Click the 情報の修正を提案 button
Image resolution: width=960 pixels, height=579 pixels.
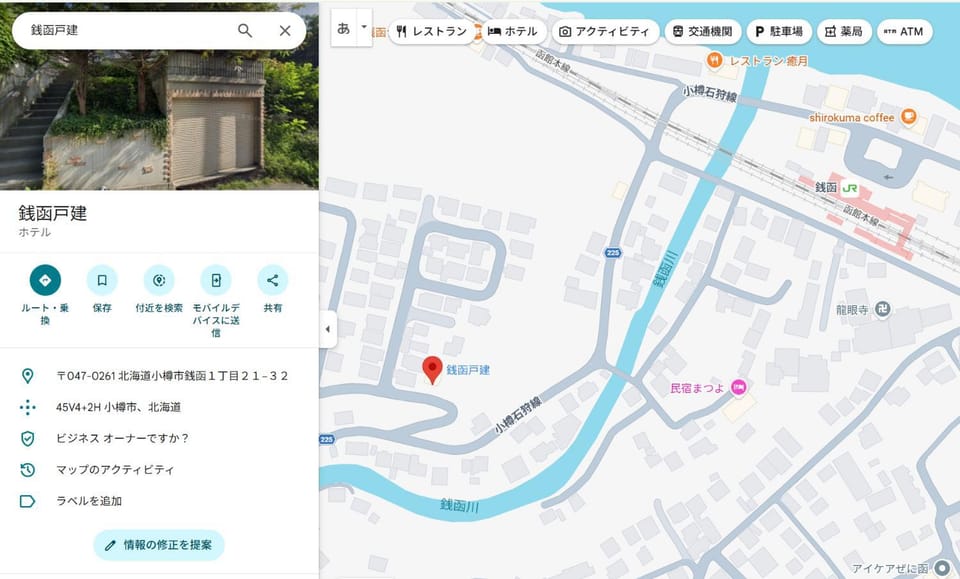tap(159, 545)
